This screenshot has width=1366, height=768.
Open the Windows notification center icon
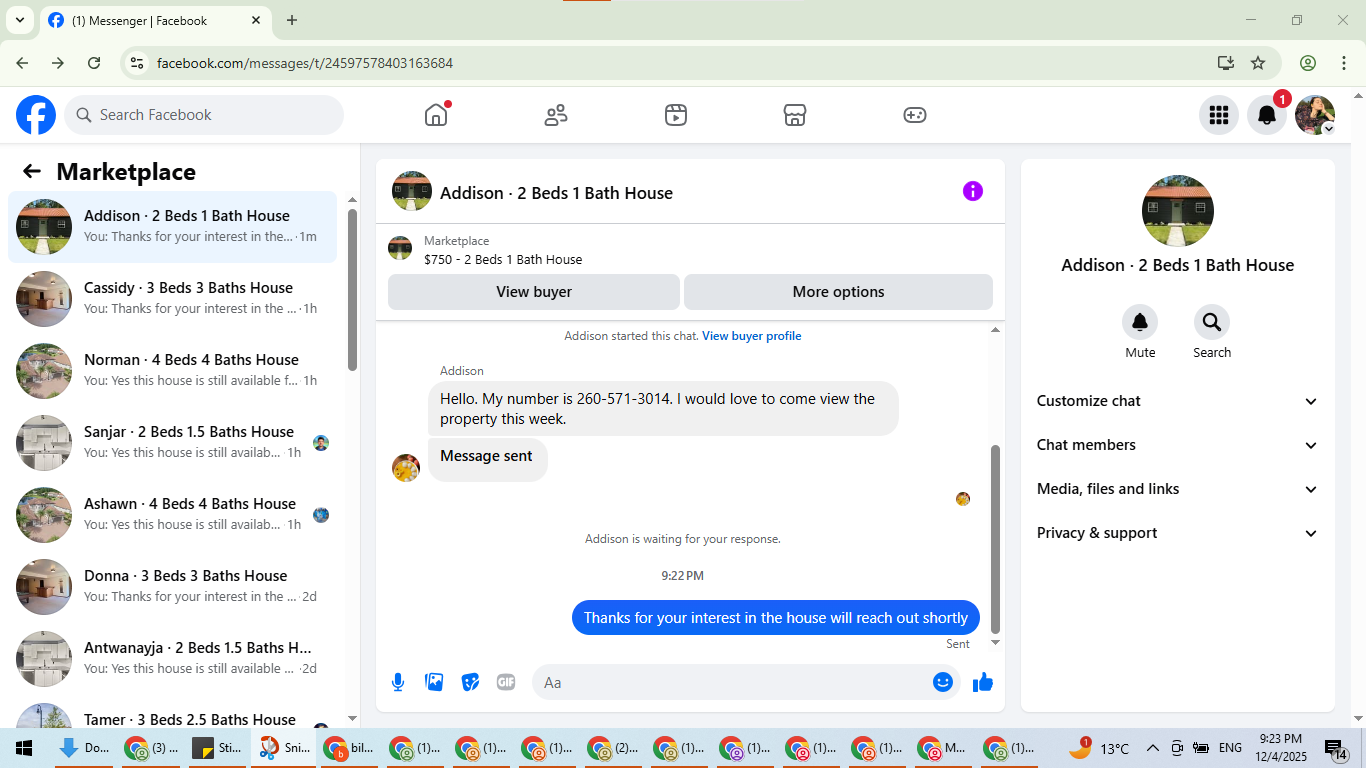pos(1336,748)
